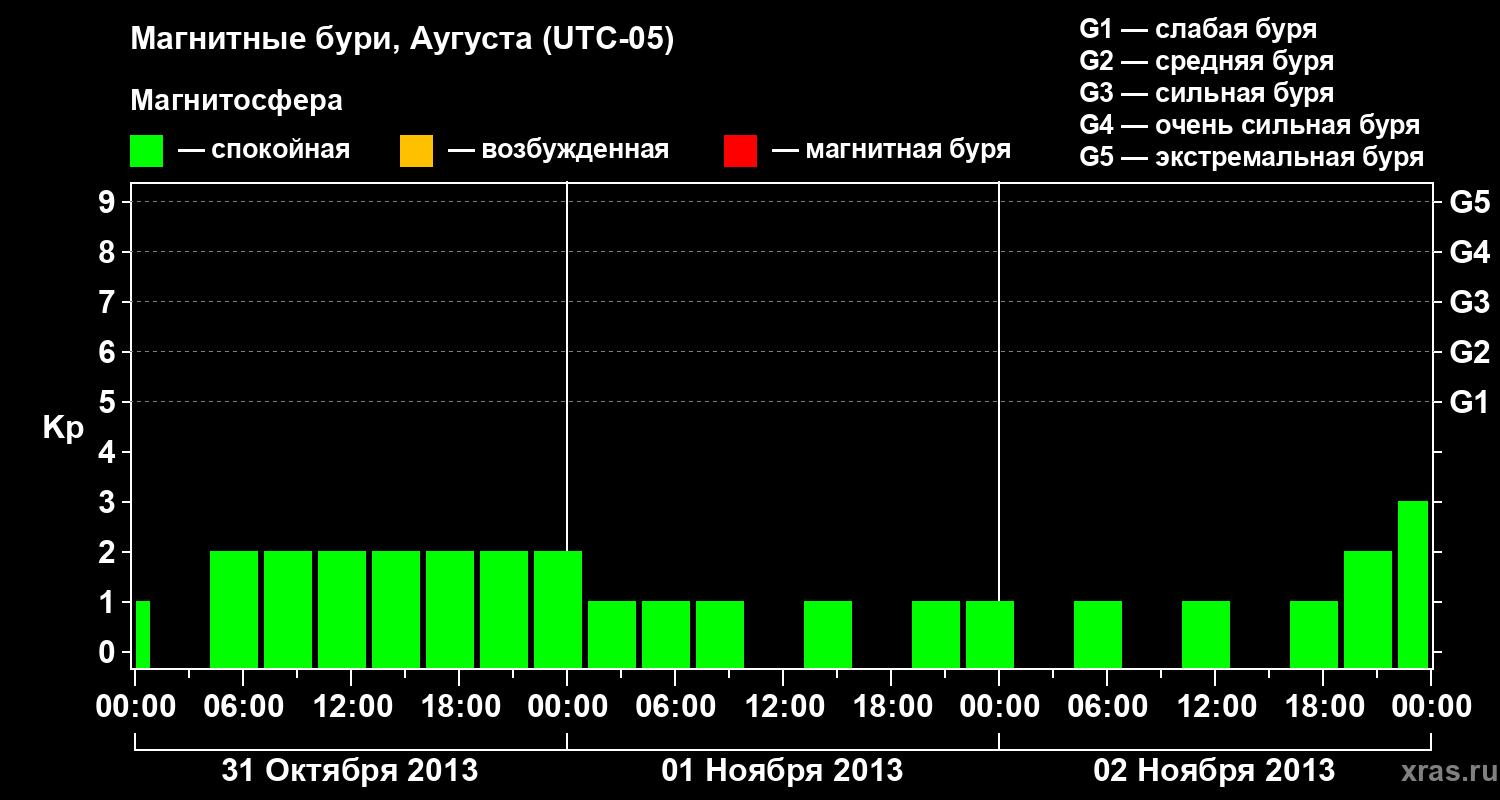The width and height of the screenshot is (1500, 800).
Task: Click the red 'магнитная буря' legend swatch
Action: pos(740,151)
